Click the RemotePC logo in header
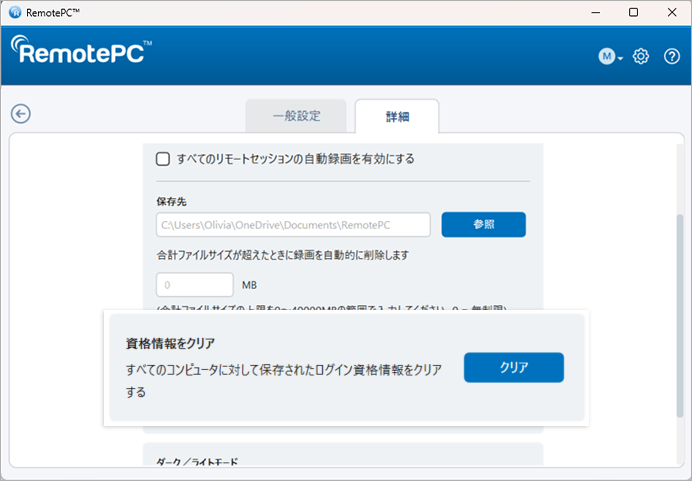The image size is (692, 481). coord(81,50)
